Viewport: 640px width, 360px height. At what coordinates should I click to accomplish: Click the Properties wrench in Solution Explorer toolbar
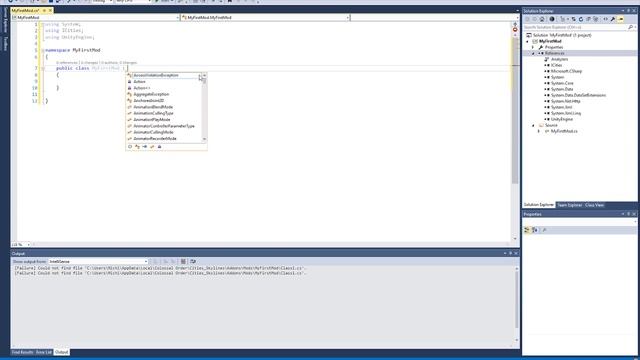(x=613, y=19)
